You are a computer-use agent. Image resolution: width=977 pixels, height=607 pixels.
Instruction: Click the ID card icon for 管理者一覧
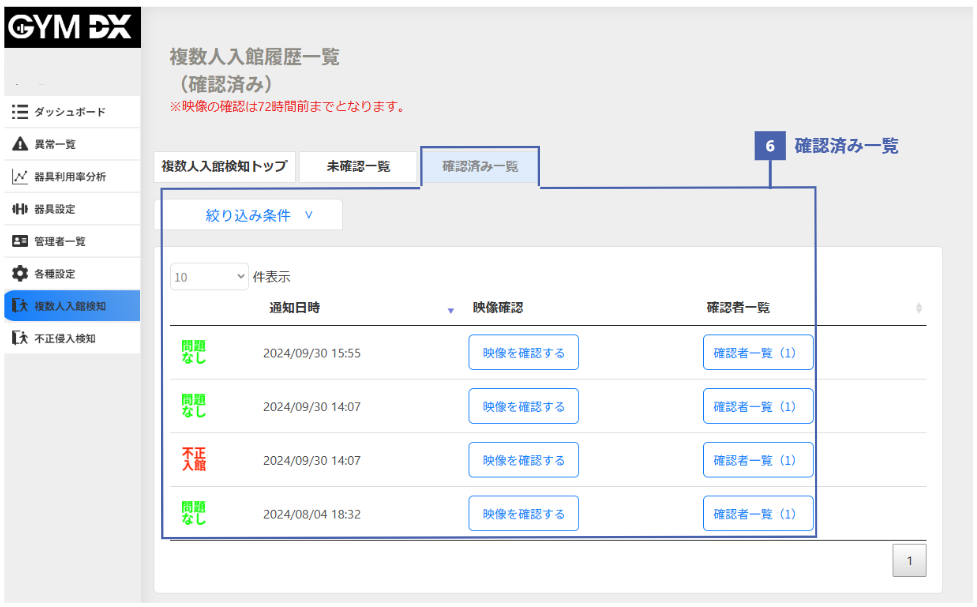pyautogui.click(x=20, y=241)
